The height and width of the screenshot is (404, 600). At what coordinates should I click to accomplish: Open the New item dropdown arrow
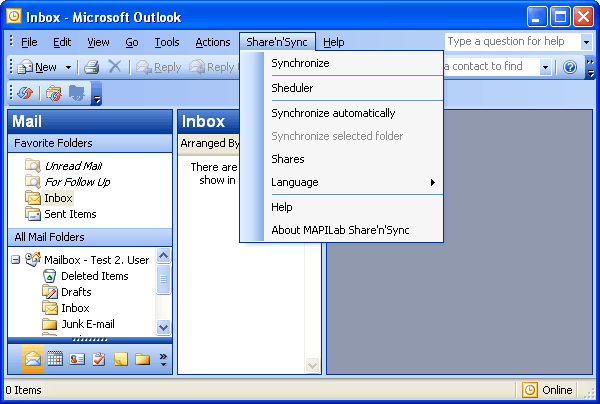pos(68,67)
